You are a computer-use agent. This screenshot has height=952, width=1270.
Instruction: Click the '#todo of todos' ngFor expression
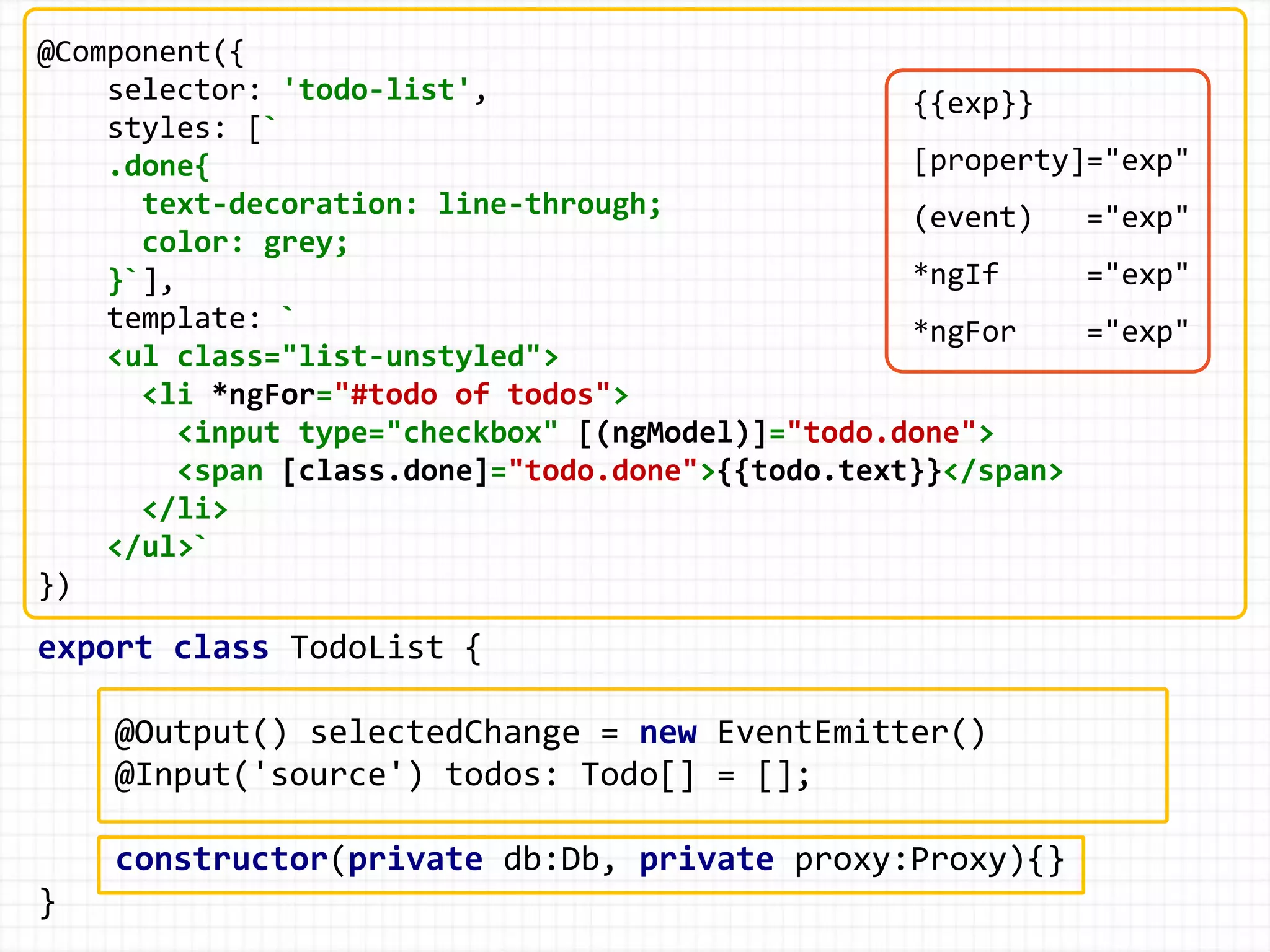coord(473,395)
